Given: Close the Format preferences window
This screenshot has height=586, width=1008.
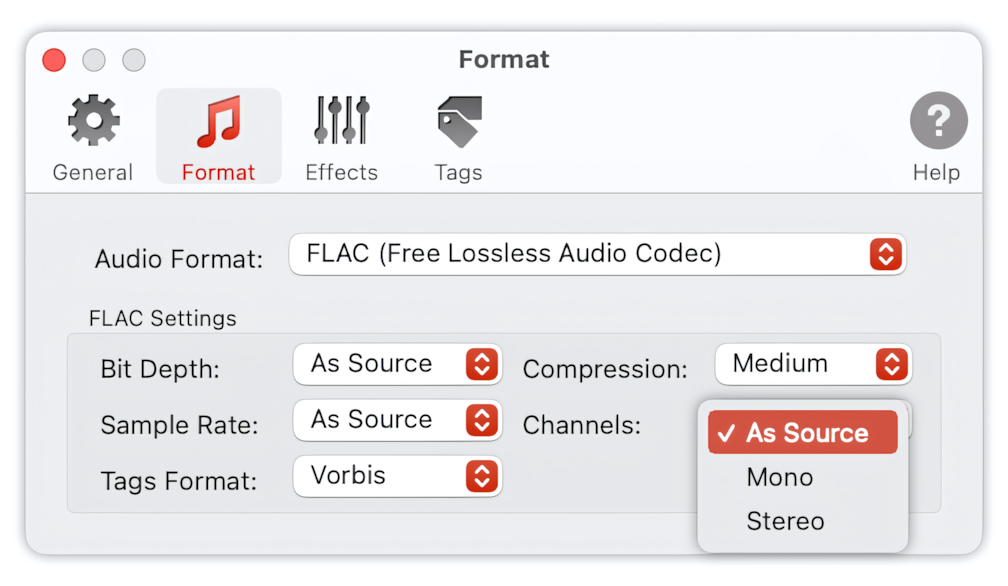Looking at the screenshot, I should [54, 60].
